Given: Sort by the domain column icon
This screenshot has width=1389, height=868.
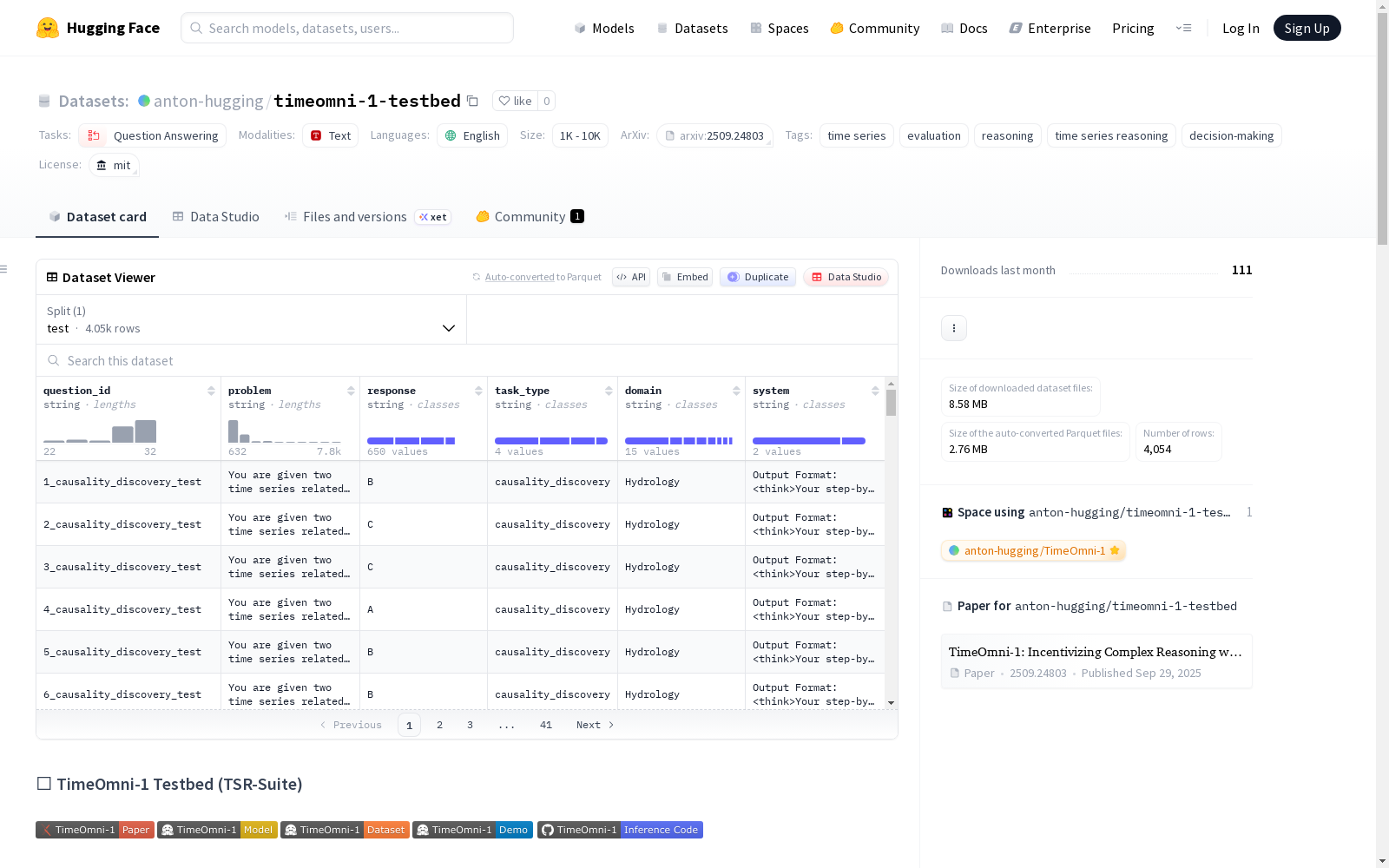Looking at the screenshot, I should 736,391.
